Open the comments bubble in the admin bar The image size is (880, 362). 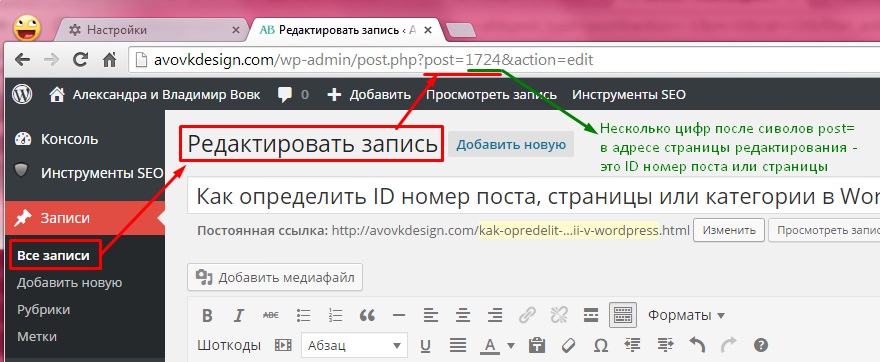tap(293, 95)
